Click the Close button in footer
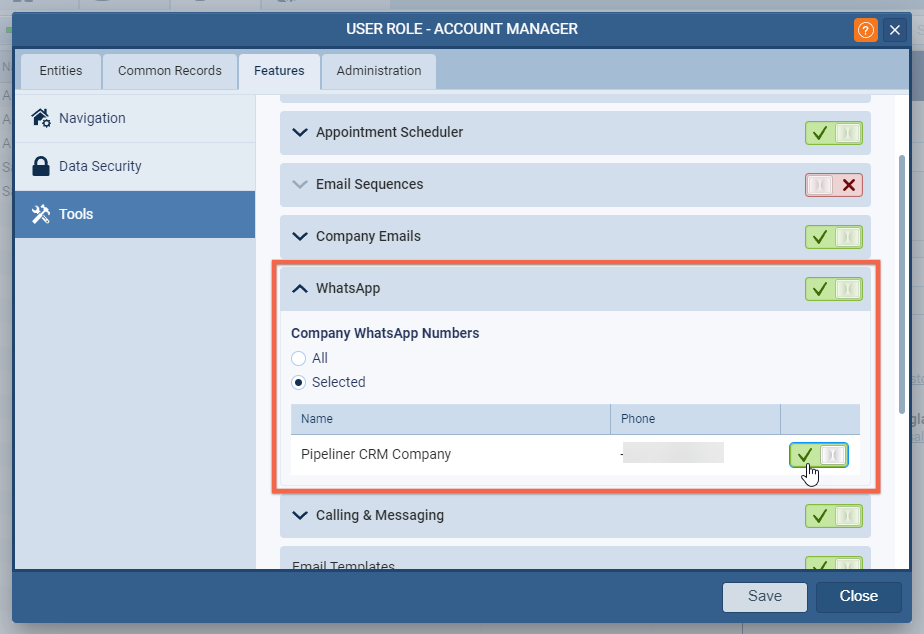This screenshot has height=634, width=924. tap(859, 596)
